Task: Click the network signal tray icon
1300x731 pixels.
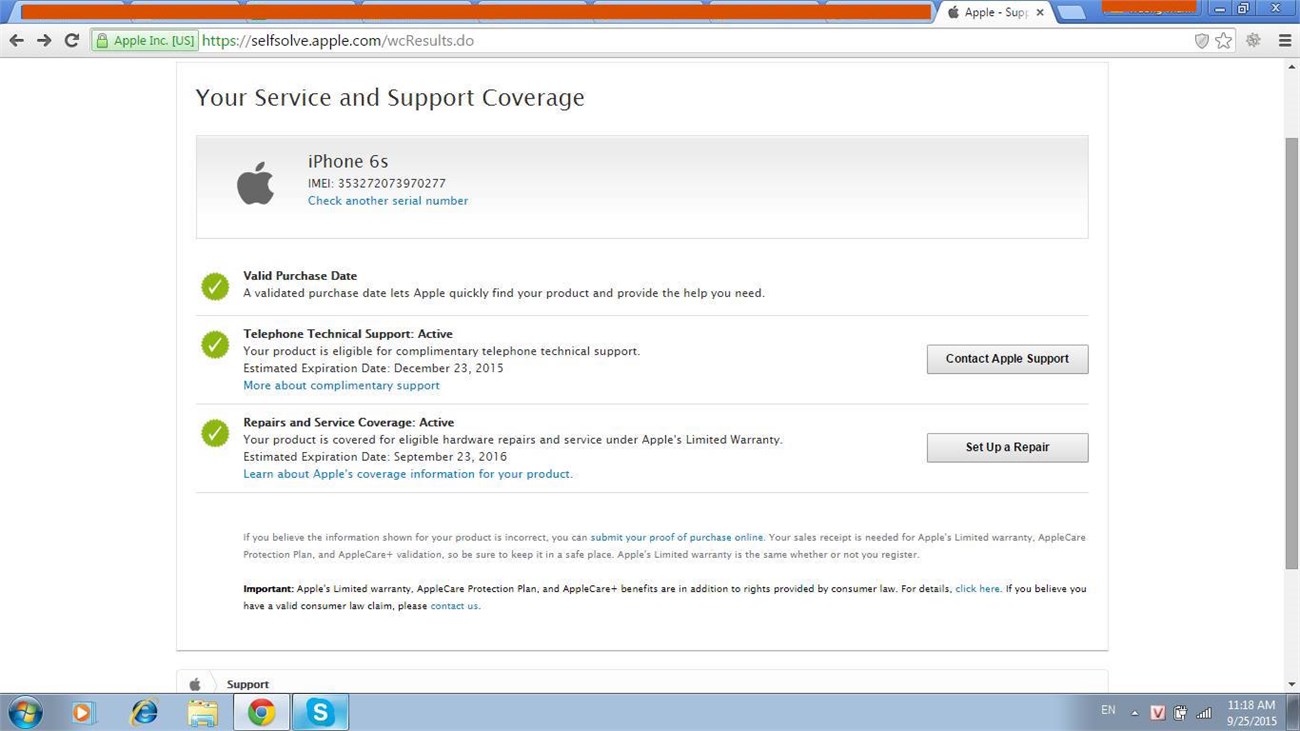Action: click(1204, 713)
